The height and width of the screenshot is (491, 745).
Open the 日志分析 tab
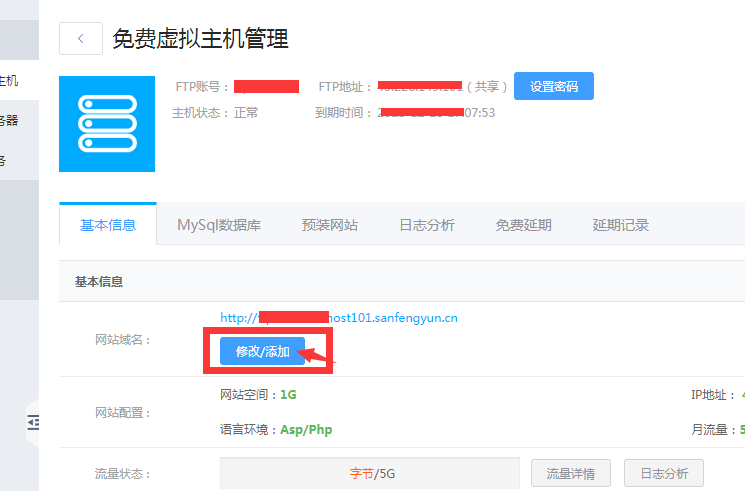click(x=426, y=225)
